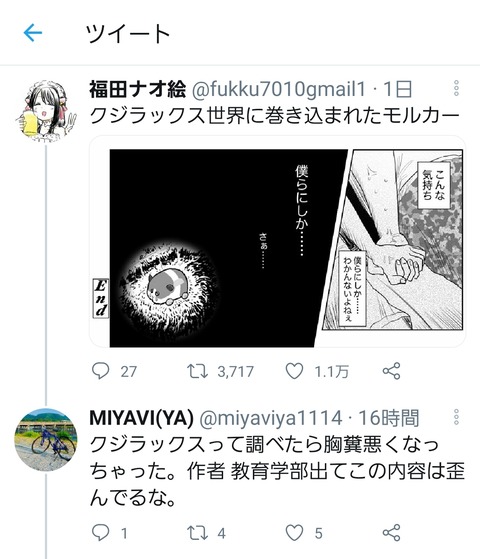Like the tweet with 1.1万 likes
480x559 pixels.
295,371
